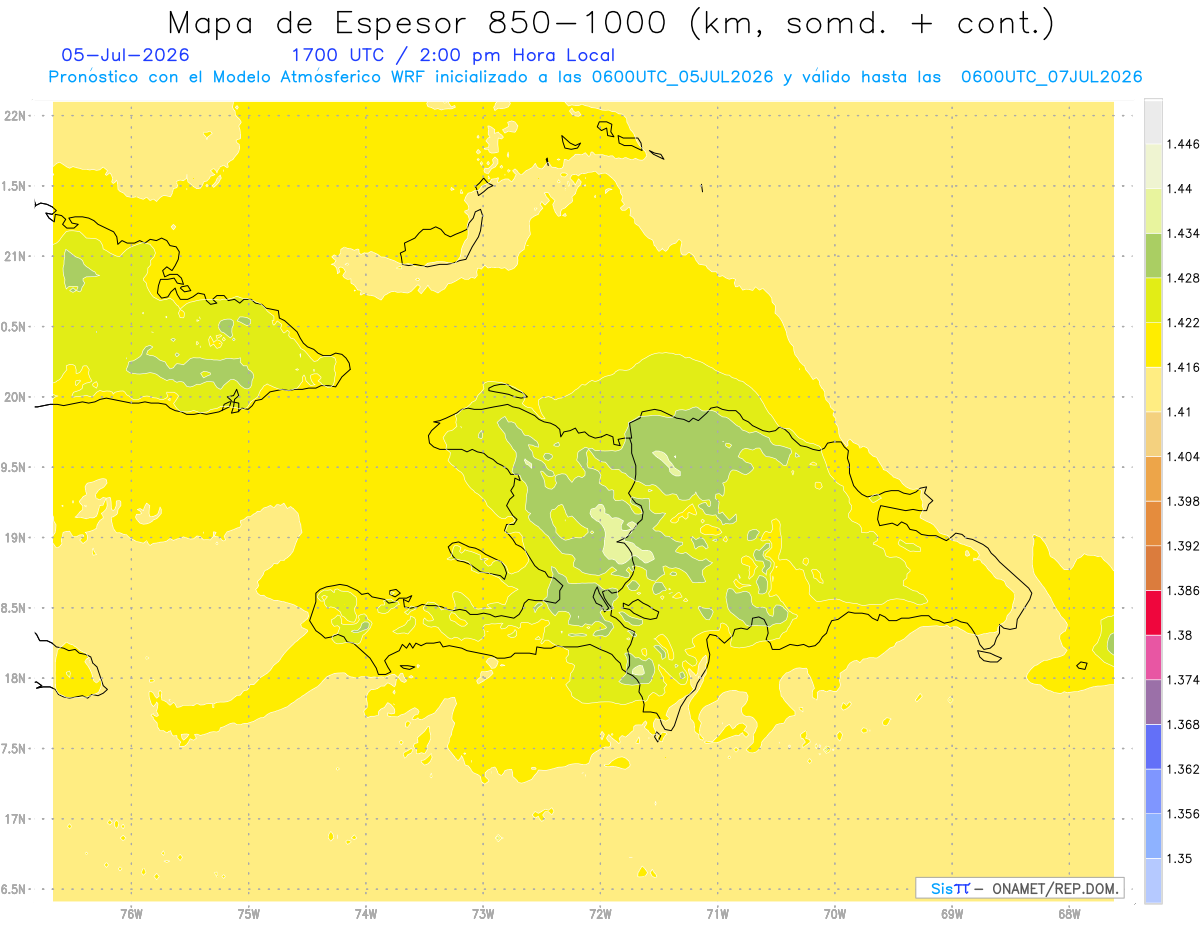This screenshot has width=1200, height=927.
Task: Click the legend value 1.392
Action: 1183,546
